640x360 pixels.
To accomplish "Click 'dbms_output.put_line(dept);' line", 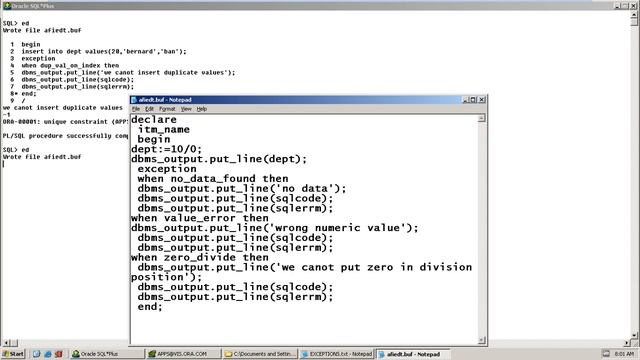I will tap(219, 159).
